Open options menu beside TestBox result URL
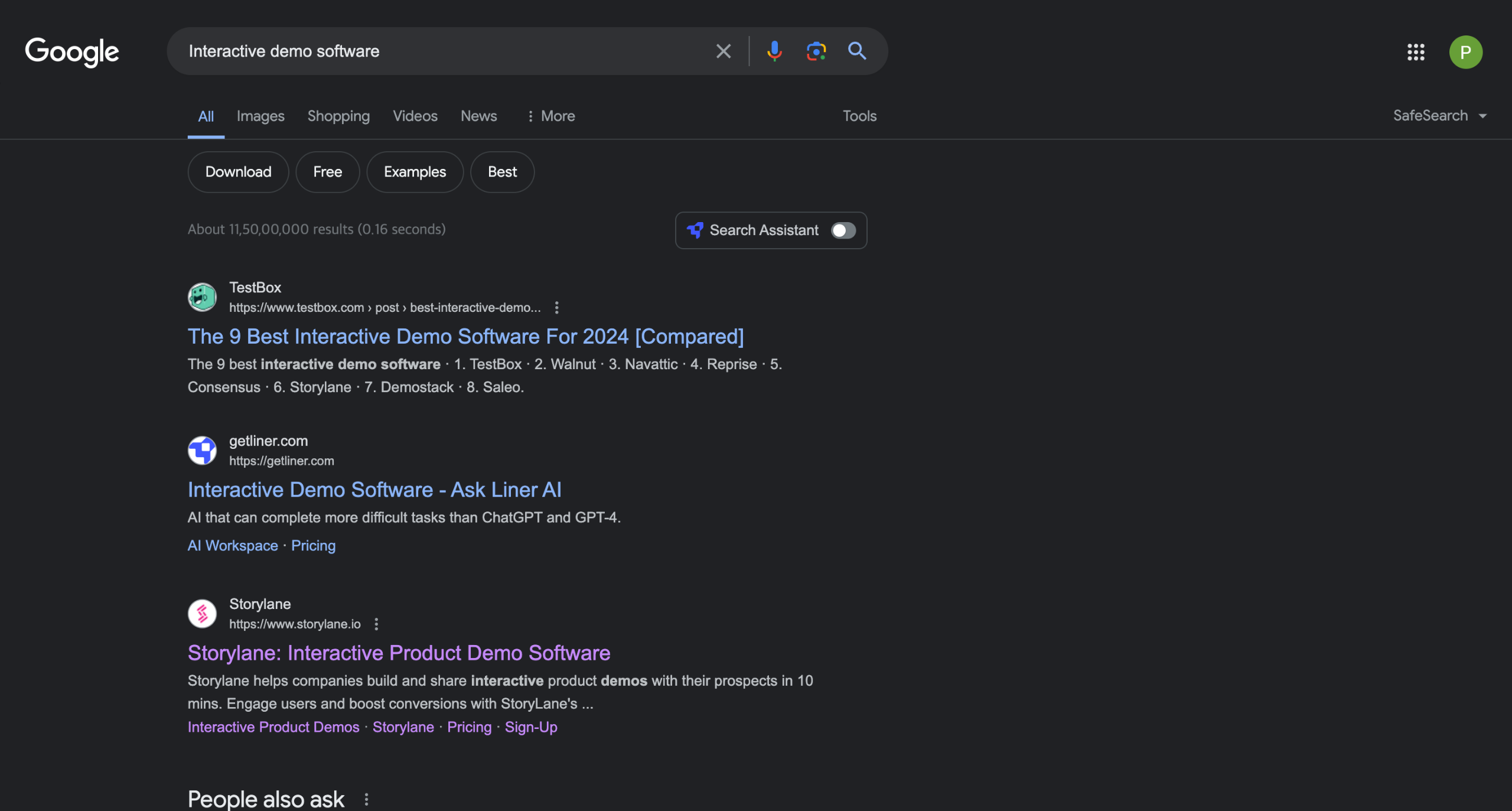The width and height of the screenshot is (1512, 811). coord(556,308)
